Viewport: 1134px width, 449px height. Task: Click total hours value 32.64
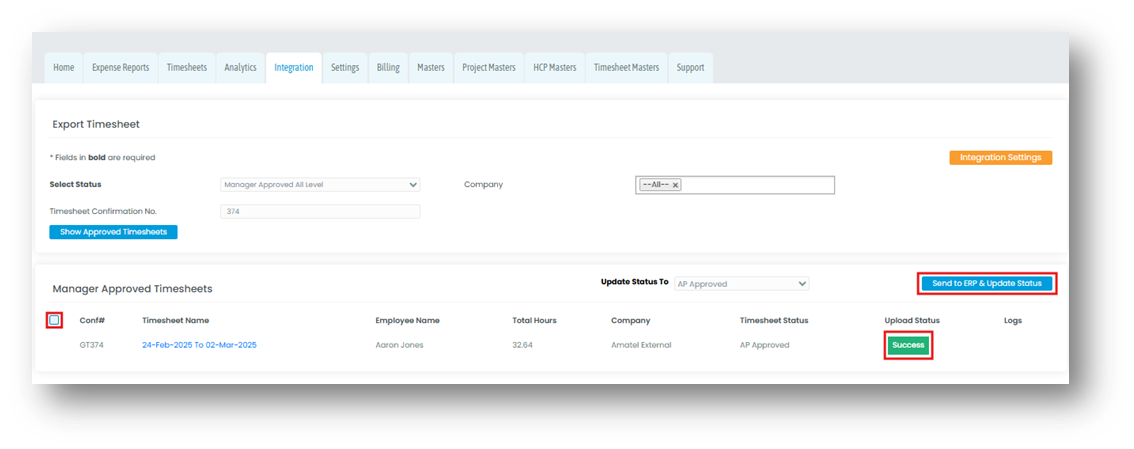[522, 345]
